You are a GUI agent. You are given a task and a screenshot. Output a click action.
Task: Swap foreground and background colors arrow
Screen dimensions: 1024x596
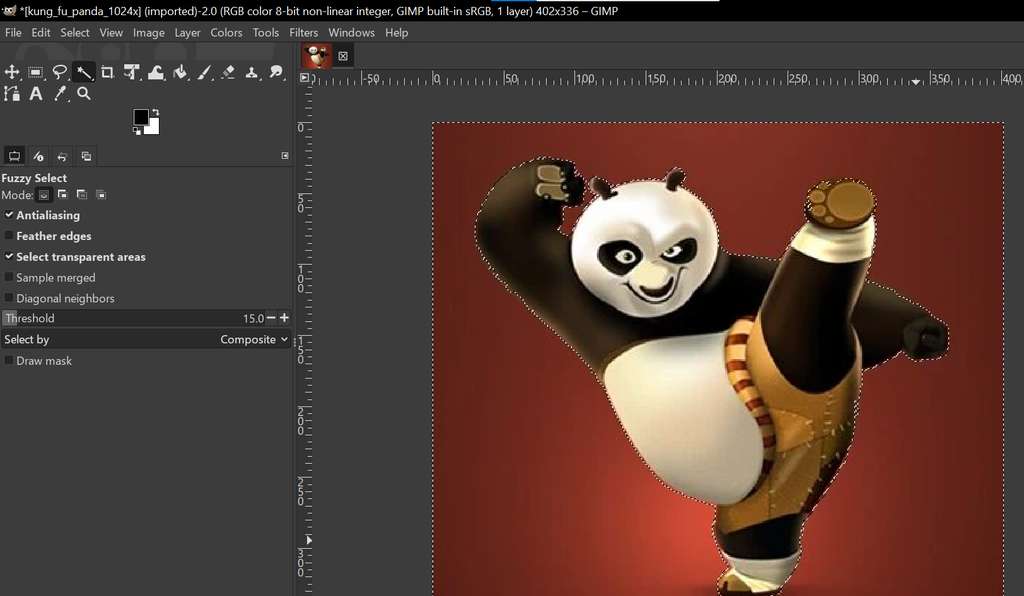(155, 113)
